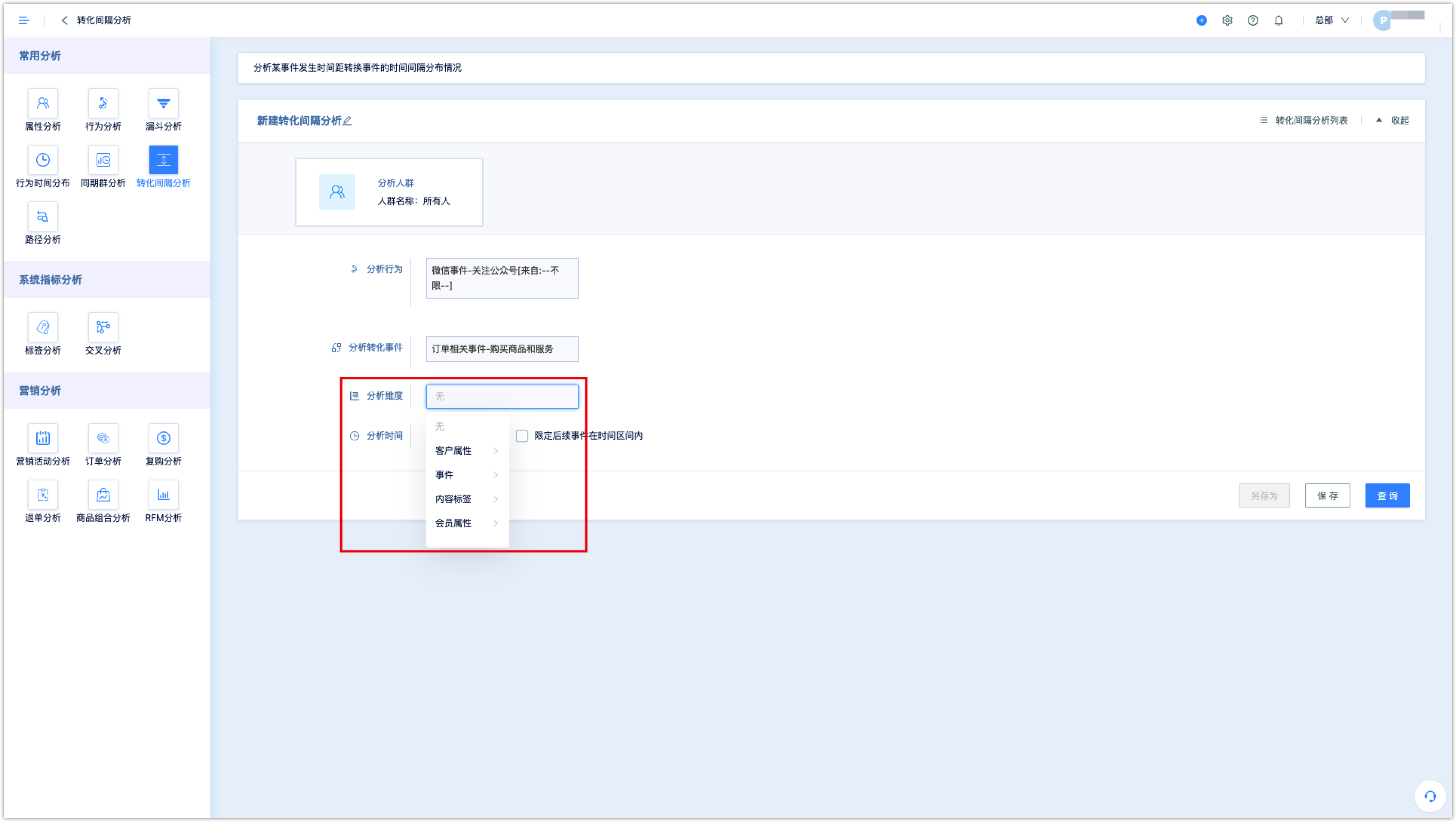Select the 无 option in dropdown list
This screenshot has height=822, width=1456.
(x=467, y=426)
